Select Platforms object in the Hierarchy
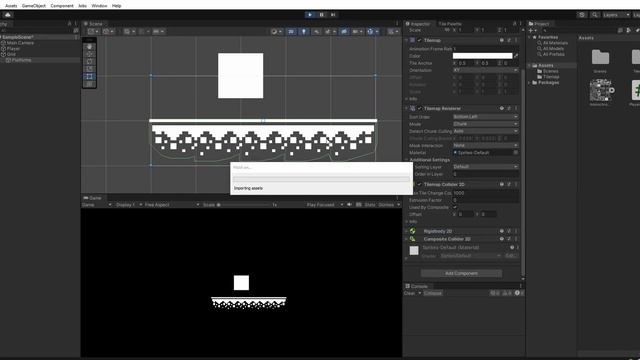The height and width of the screenshot is (360, 640). [21, 60]
